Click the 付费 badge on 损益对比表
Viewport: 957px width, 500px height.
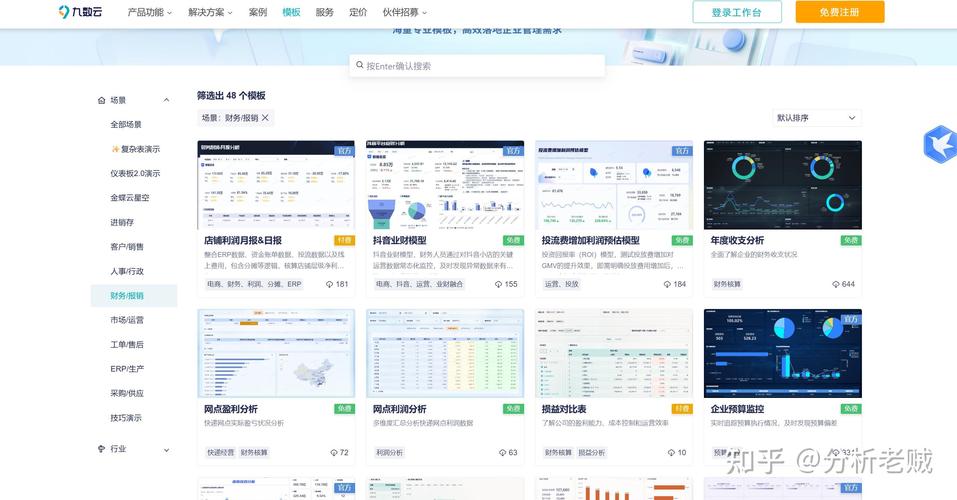[x=682, y=409]
